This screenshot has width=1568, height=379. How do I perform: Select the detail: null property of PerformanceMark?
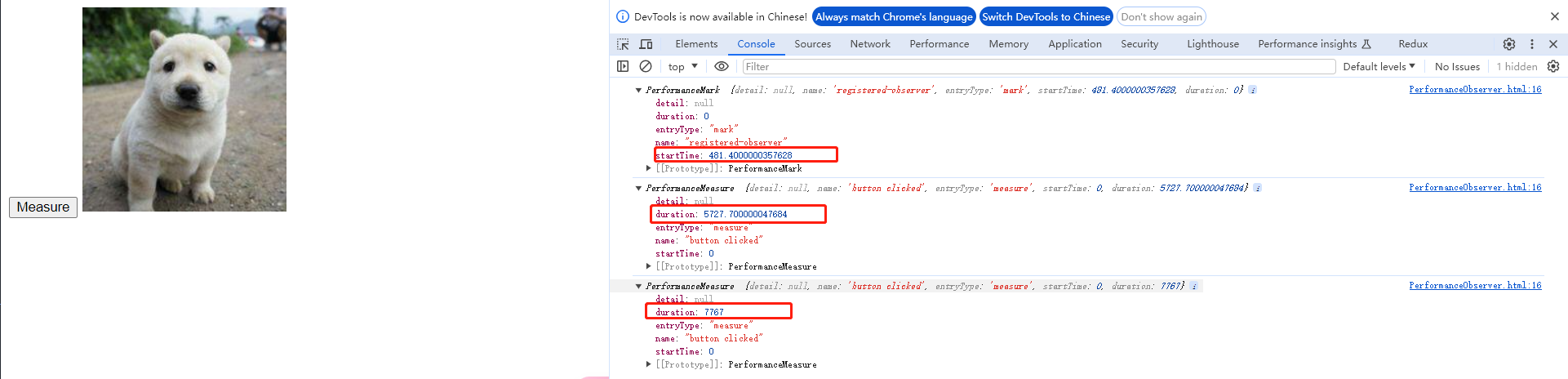pyautogui.click(x=684, y=103)
